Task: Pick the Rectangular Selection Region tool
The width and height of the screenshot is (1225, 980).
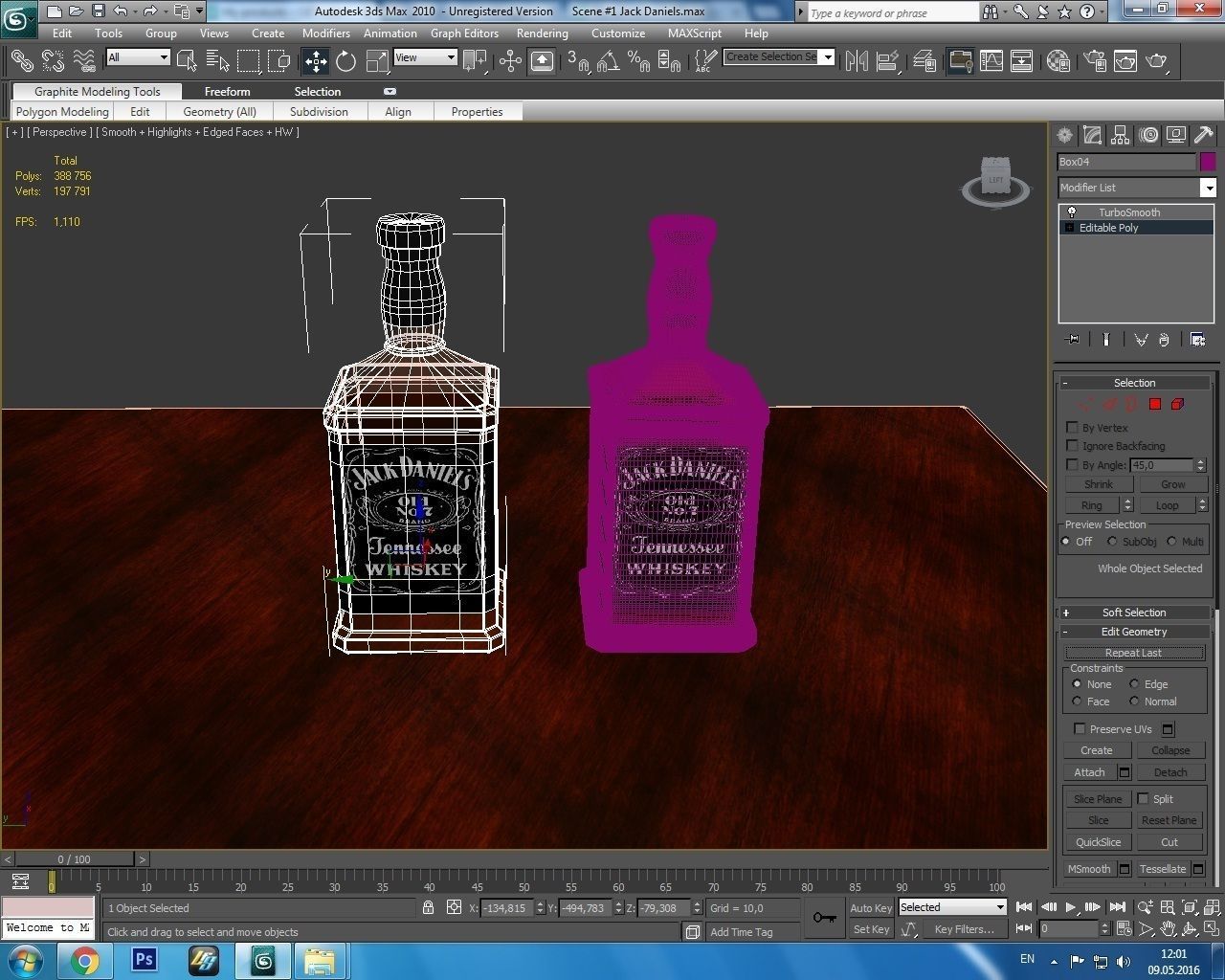Action: tap(249, 61)
